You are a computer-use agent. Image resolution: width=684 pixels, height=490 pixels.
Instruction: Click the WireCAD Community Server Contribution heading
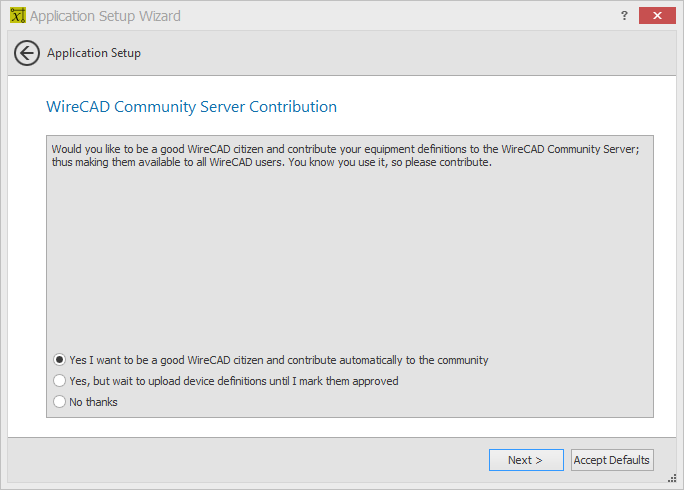pyautogui.click(x=192, y=107)
